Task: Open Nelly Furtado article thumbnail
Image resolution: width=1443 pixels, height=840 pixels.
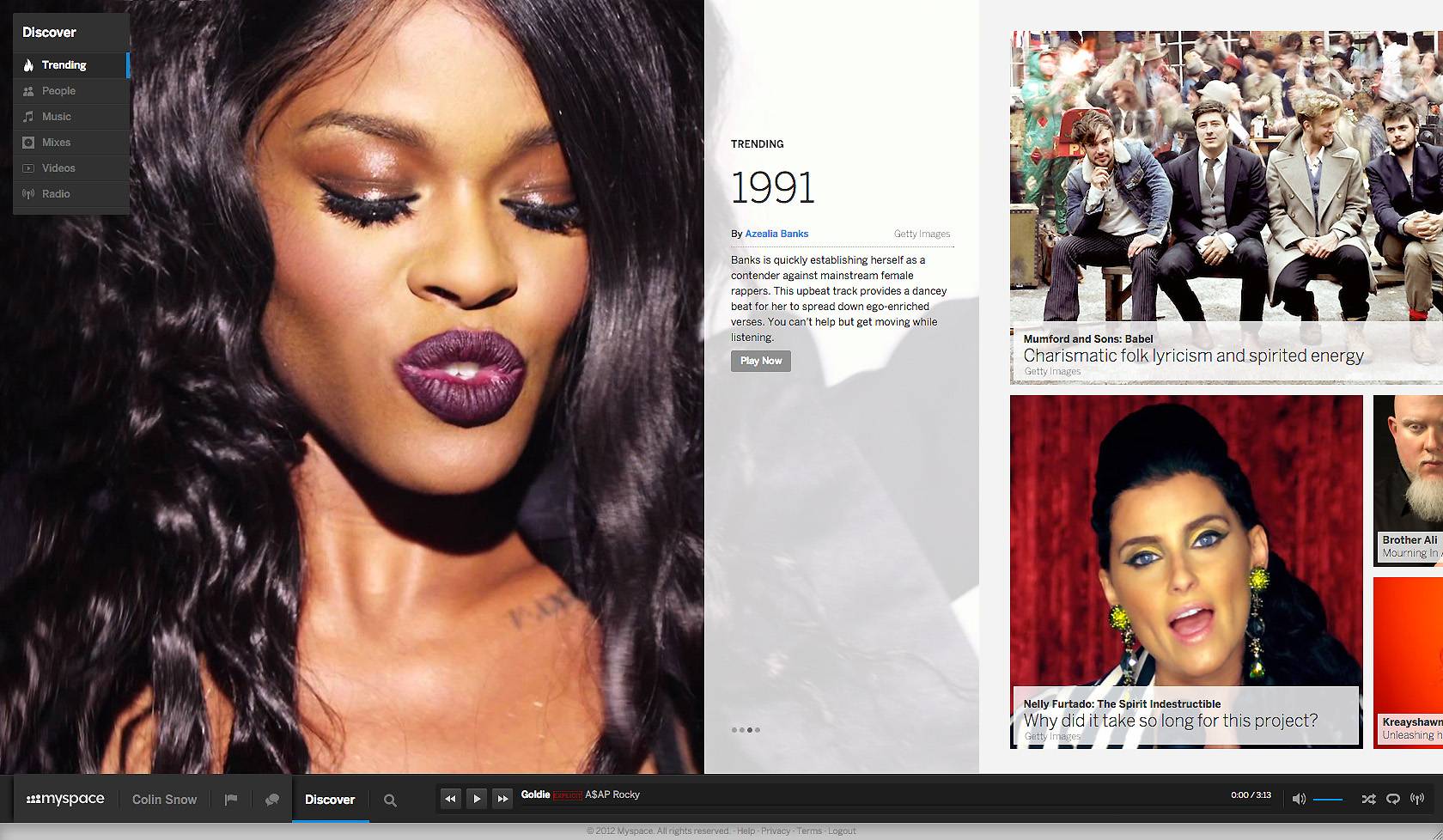Action: point(1185,571)
